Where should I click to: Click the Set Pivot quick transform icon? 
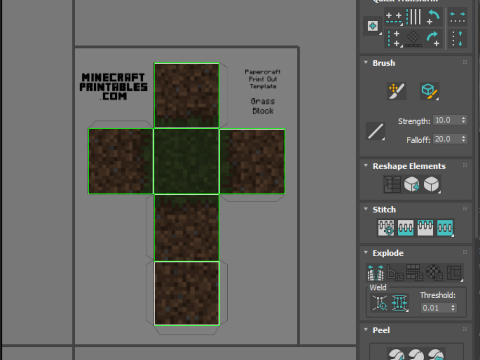click(373, 26)
